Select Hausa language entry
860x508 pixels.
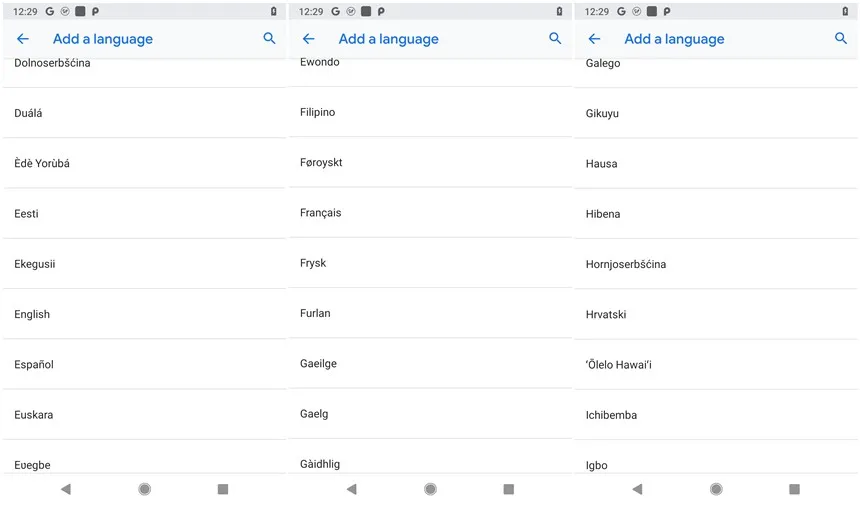pos(716,163)
